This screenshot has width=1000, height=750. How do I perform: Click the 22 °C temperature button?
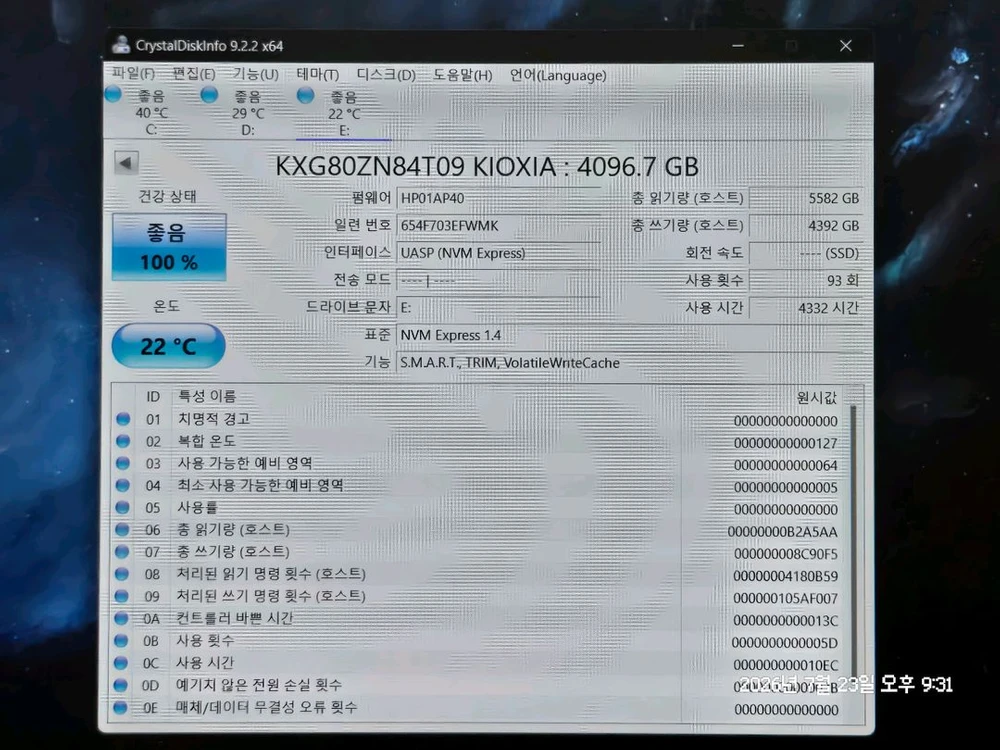coord(168,346)
